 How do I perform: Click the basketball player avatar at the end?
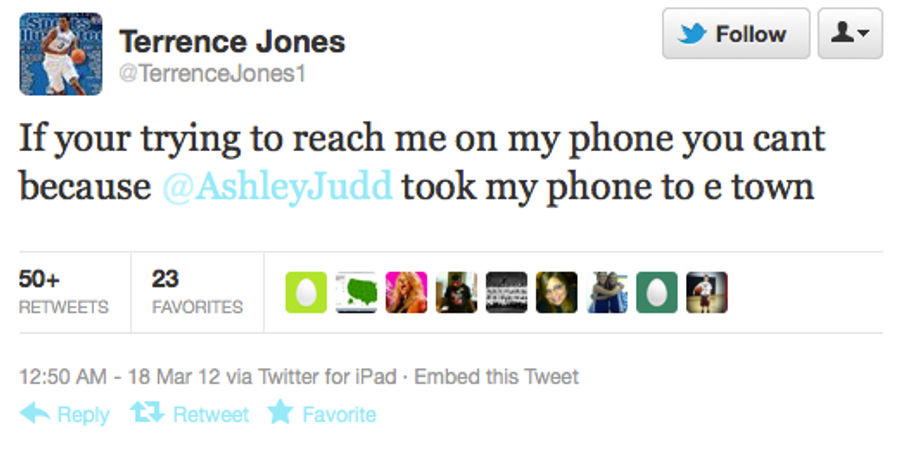click(x=707, y=292)
